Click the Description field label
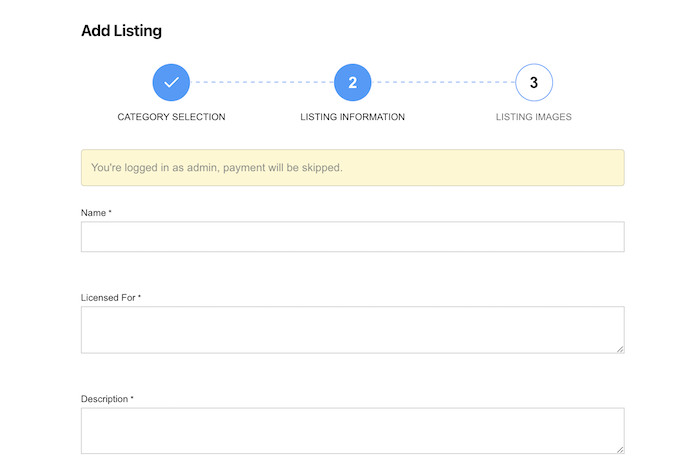The height and width of the screenshot is (476, 700). click(107, 399)
